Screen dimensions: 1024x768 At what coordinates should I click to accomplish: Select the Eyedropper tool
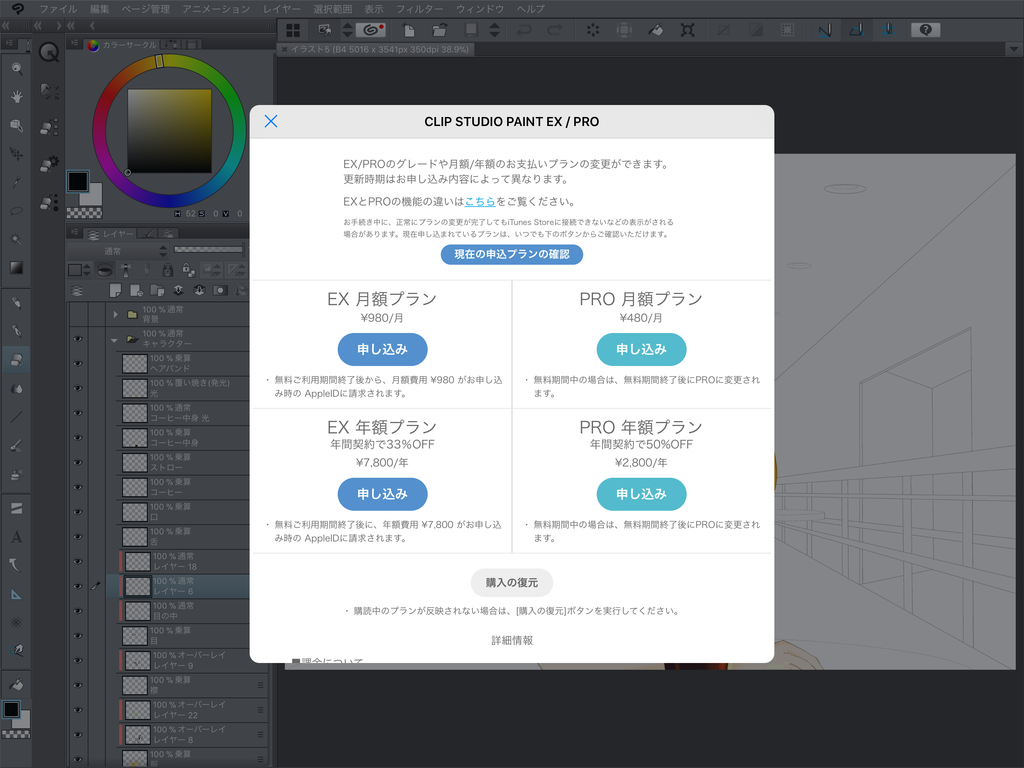(x=16, y=182)
